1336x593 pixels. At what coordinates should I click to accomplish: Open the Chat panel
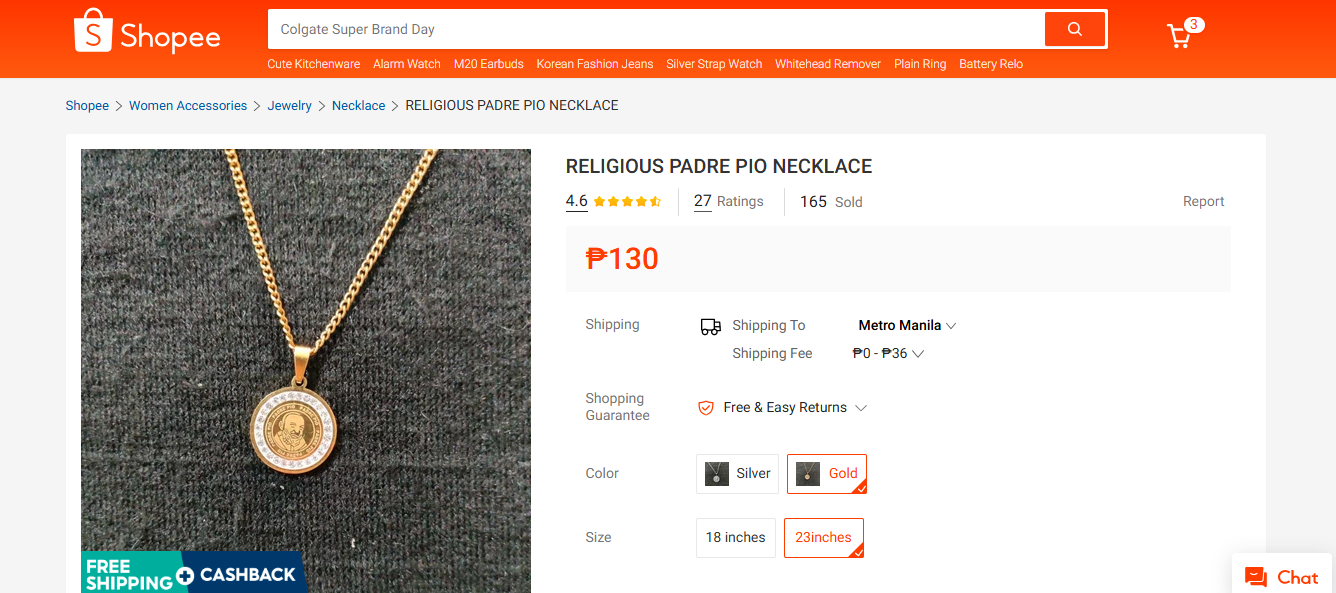[1282, 577]
